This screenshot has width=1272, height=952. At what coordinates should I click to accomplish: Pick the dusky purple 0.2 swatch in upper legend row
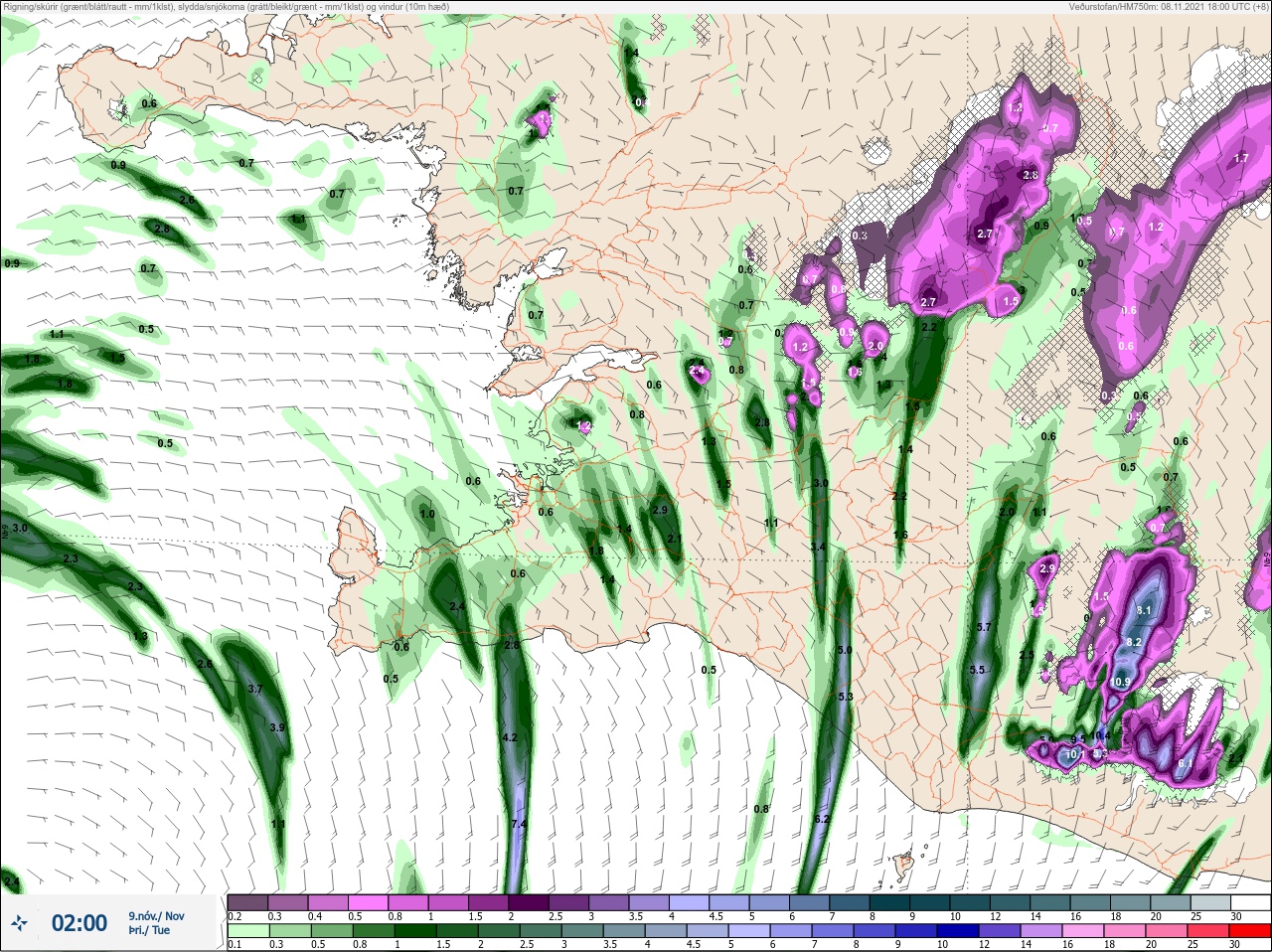tap(247, 901)
